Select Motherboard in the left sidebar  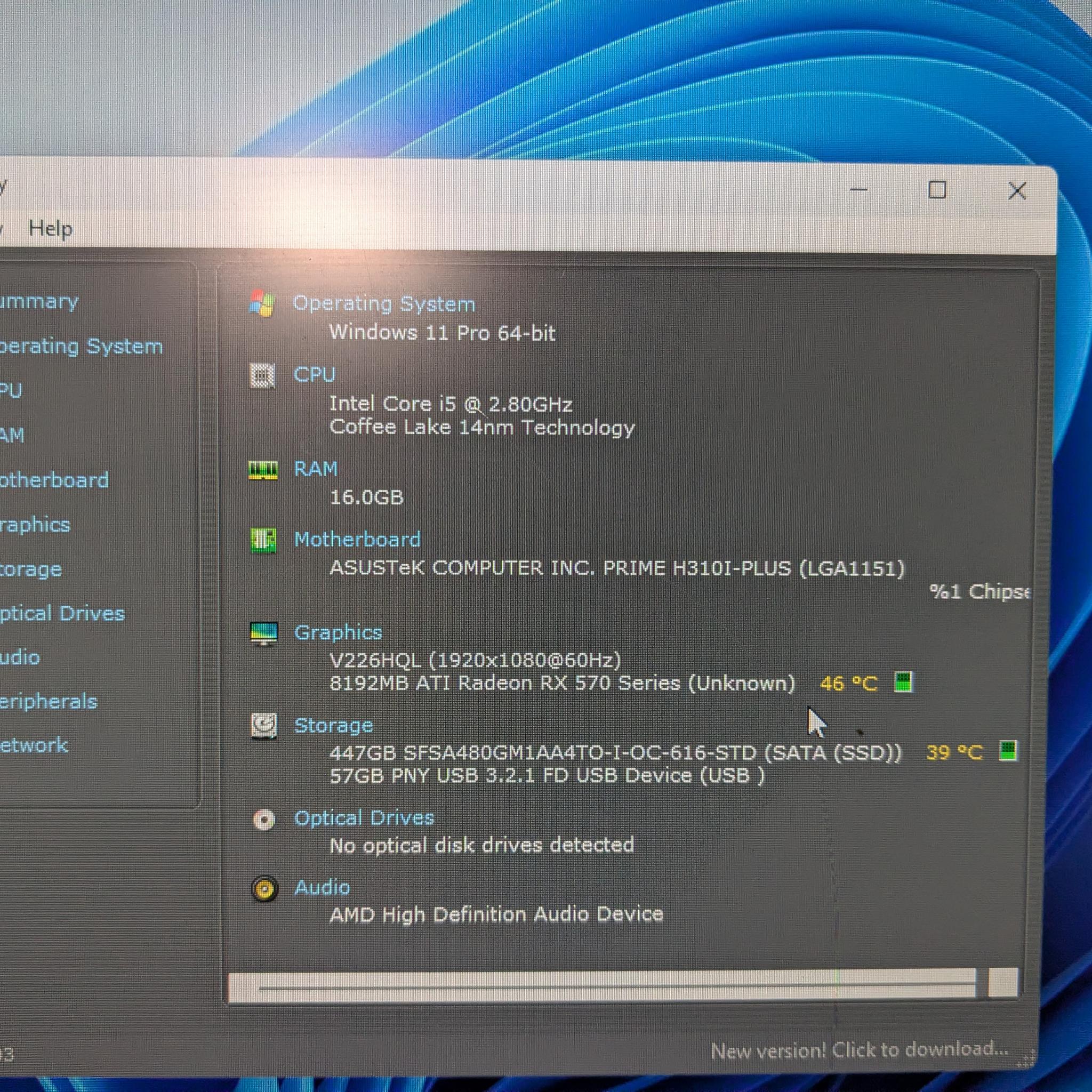click(x=54, y=480)
